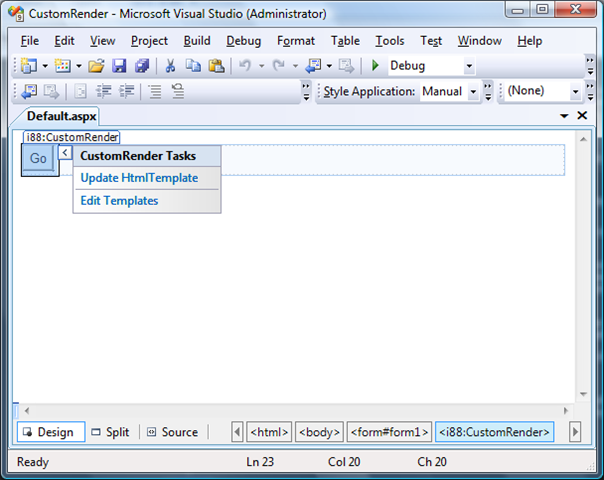Click the Visual Studio title bar icon

(16, 13)
